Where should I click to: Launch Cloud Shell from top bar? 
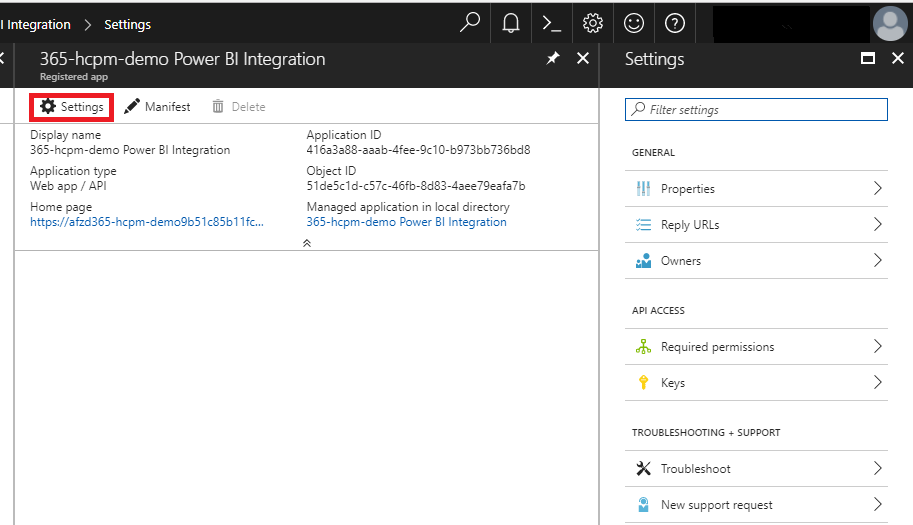[551, 23]
